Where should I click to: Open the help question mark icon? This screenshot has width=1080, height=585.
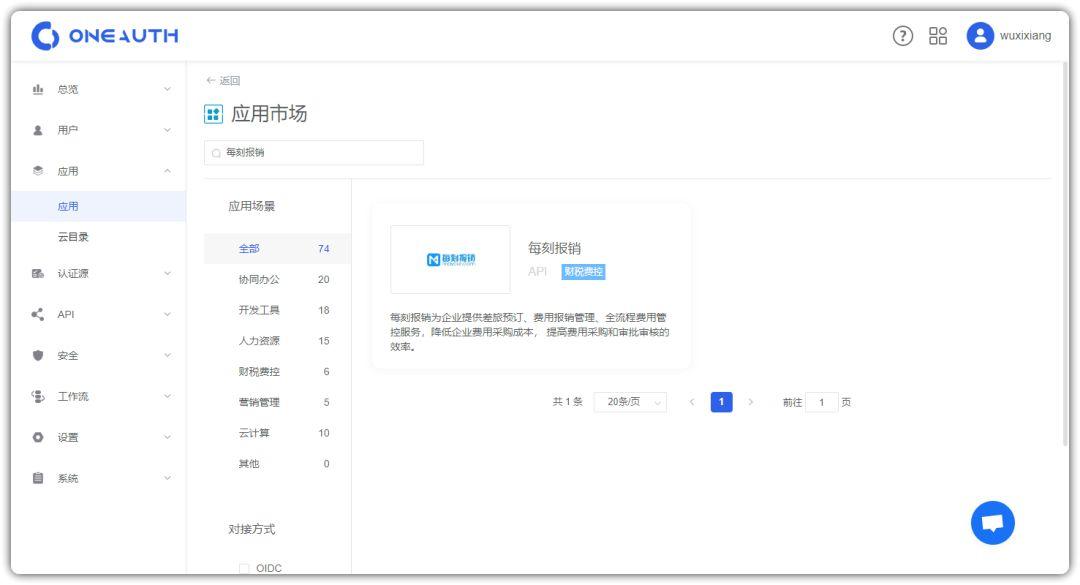(x=903, y=35)
